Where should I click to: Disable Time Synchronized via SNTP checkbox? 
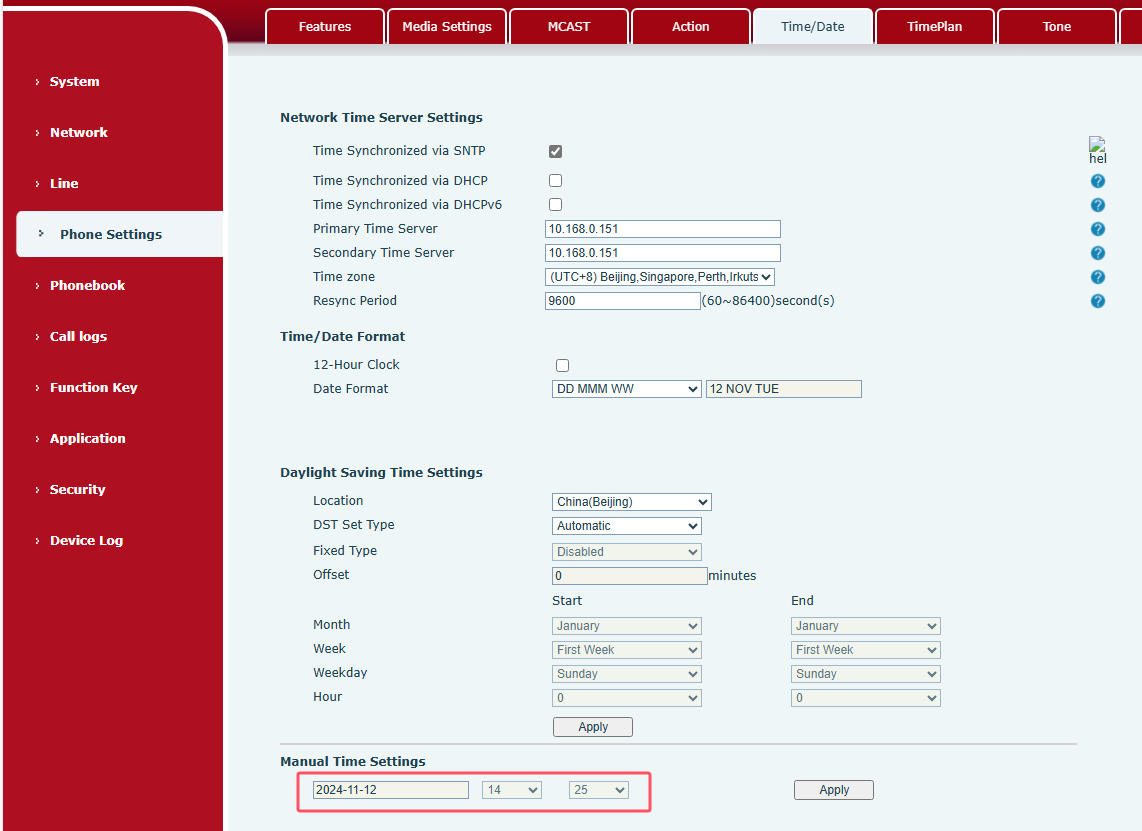(555, 151)
